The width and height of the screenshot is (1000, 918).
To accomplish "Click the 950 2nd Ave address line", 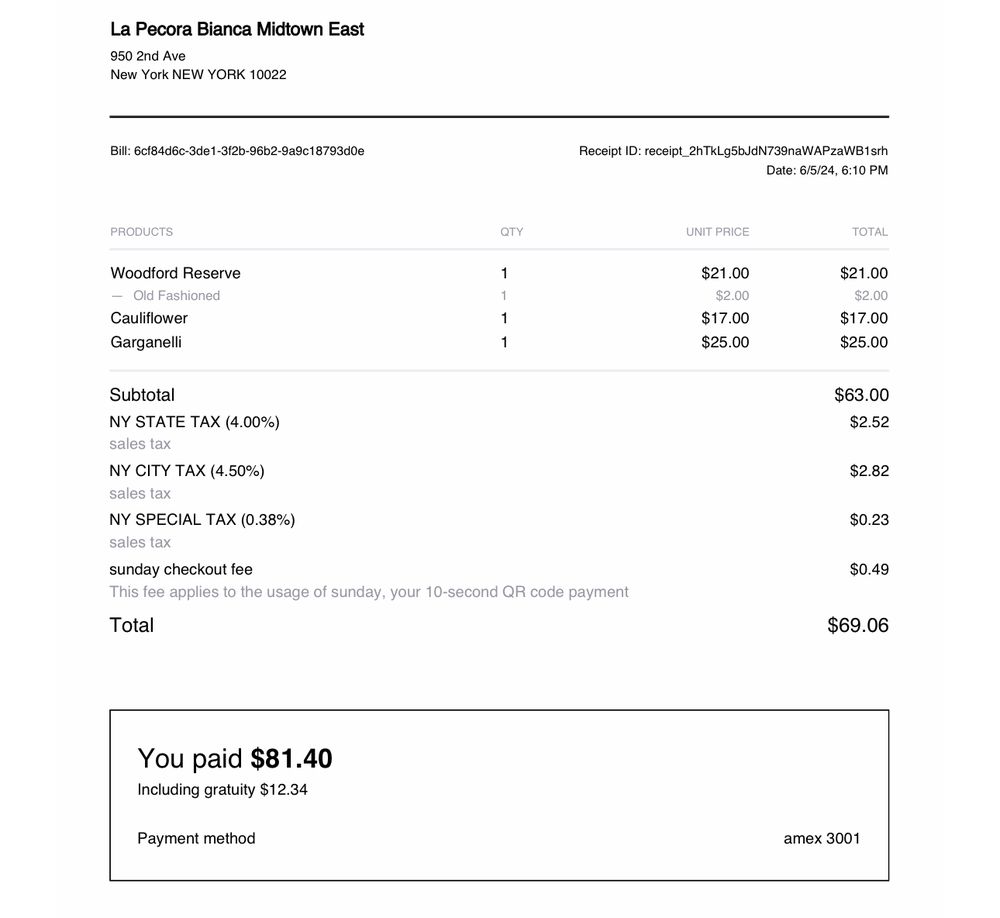I will pyautogui.click(x=148, y=56).
